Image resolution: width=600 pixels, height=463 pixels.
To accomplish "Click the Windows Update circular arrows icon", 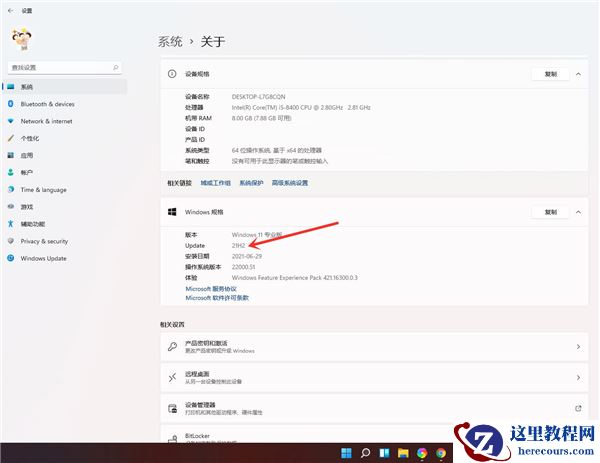I will click(11, 258).
